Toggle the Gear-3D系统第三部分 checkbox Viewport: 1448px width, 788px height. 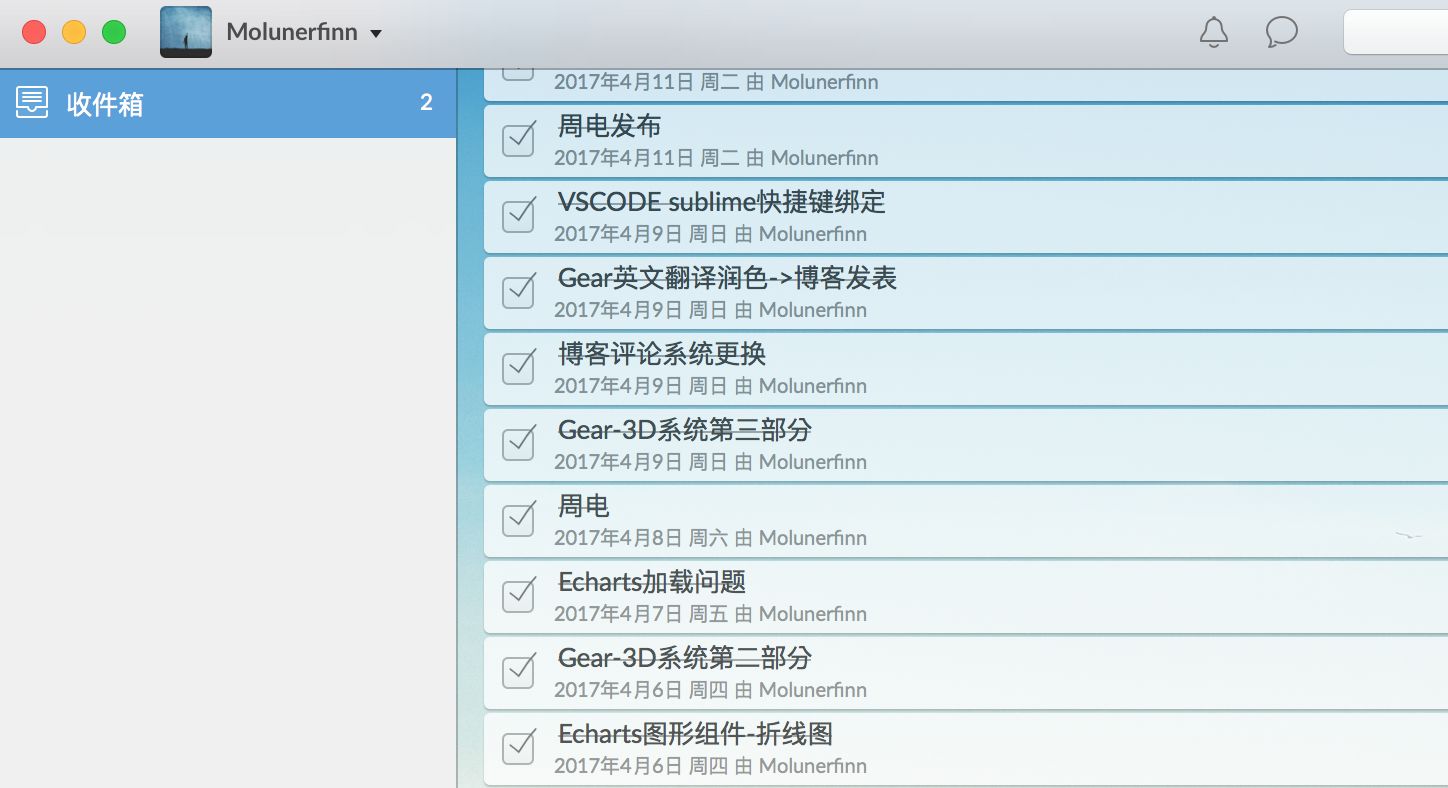[x=518, y=442]
